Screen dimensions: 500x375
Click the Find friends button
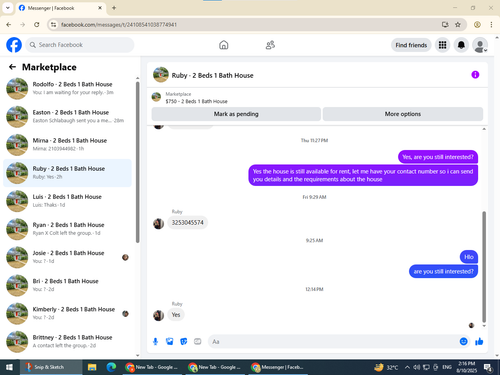click(411, 45)
